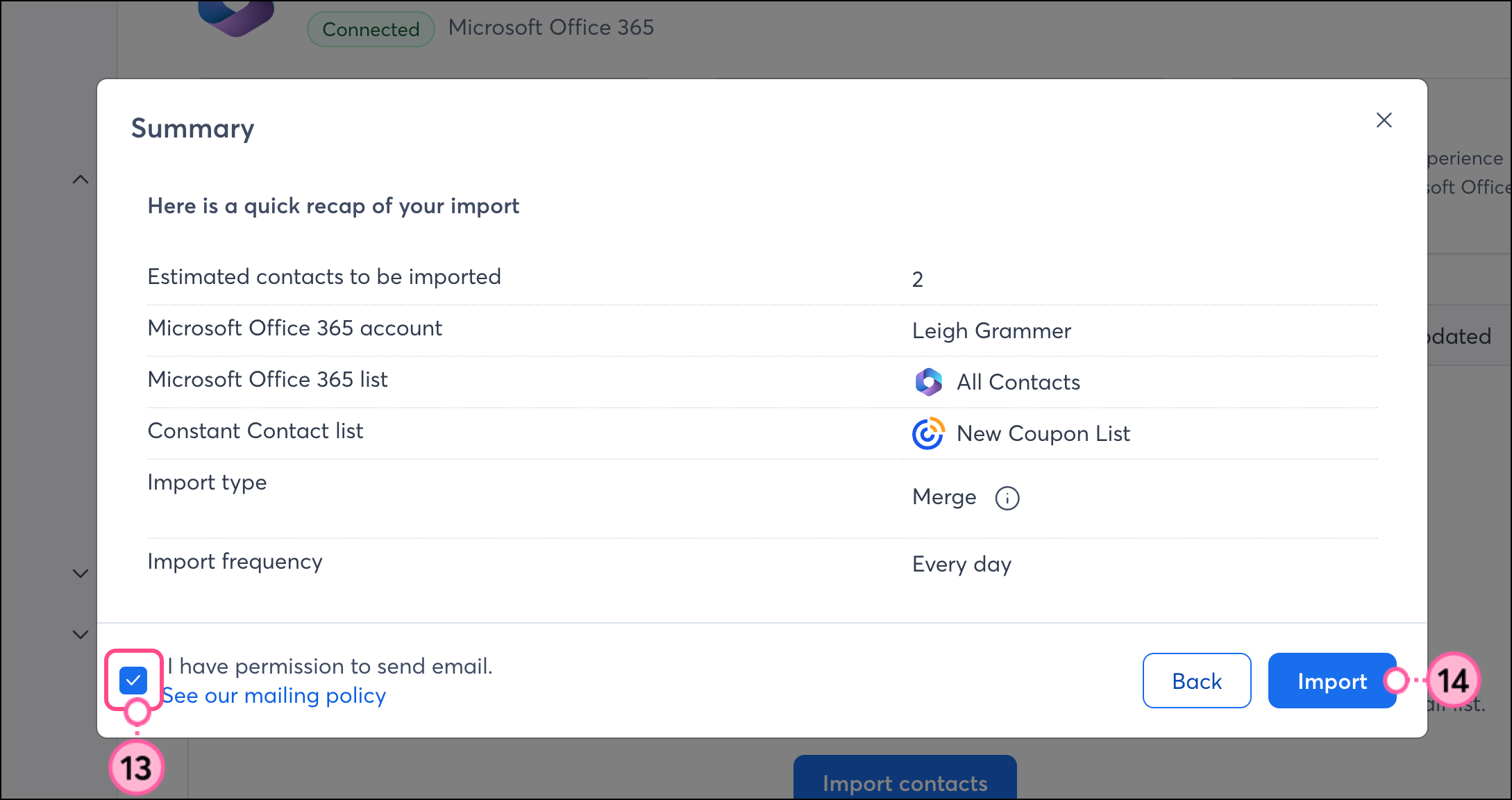Image resolution: width=1512 pixels, height=800 pixels.
Task: Select the Every day frequency value
Action: [961, 564]
